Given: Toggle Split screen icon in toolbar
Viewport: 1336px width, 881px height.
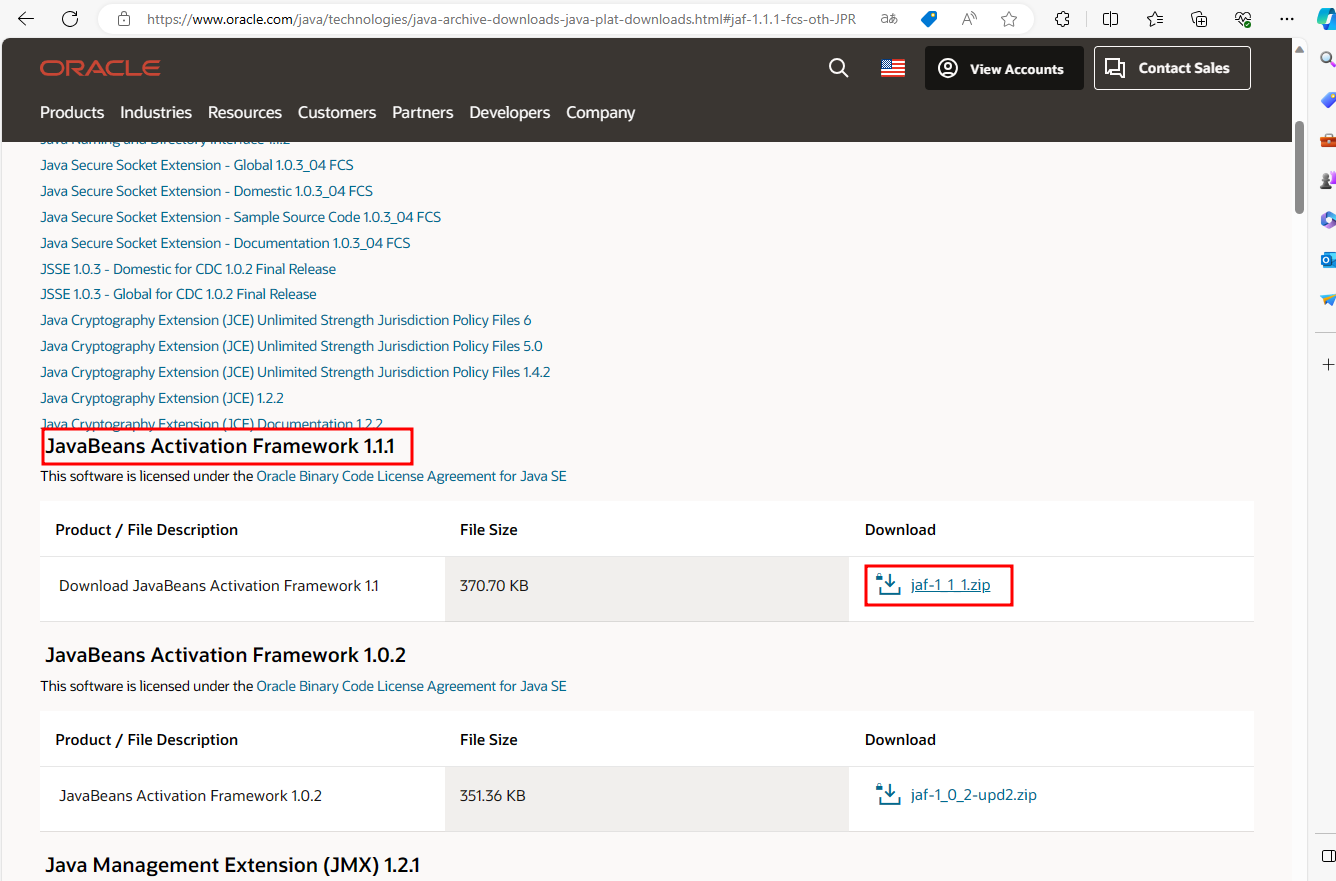Looking at the screenshot, I should [1110, 19].
